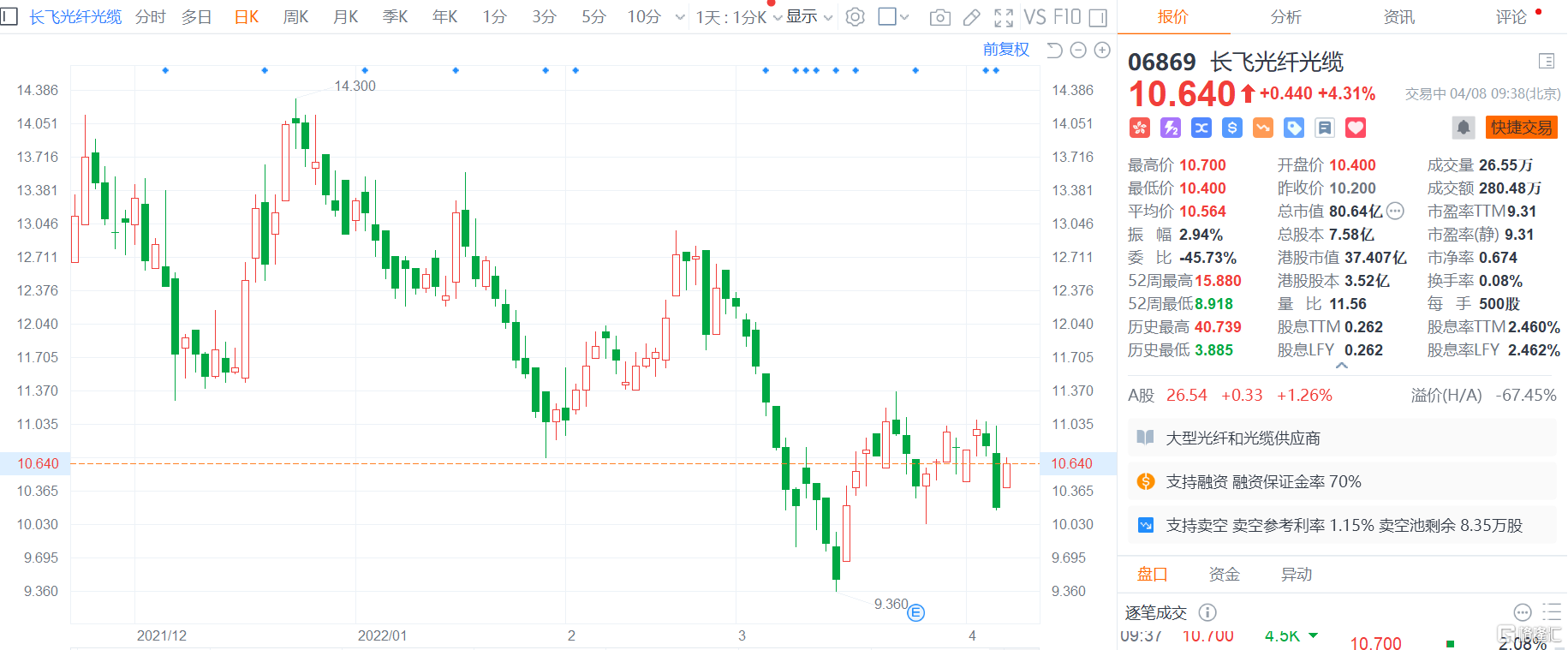Open the 资讯 news tab
Image resolution: width=1568 pixels, height=650 pixels.
pos(1398,17)
